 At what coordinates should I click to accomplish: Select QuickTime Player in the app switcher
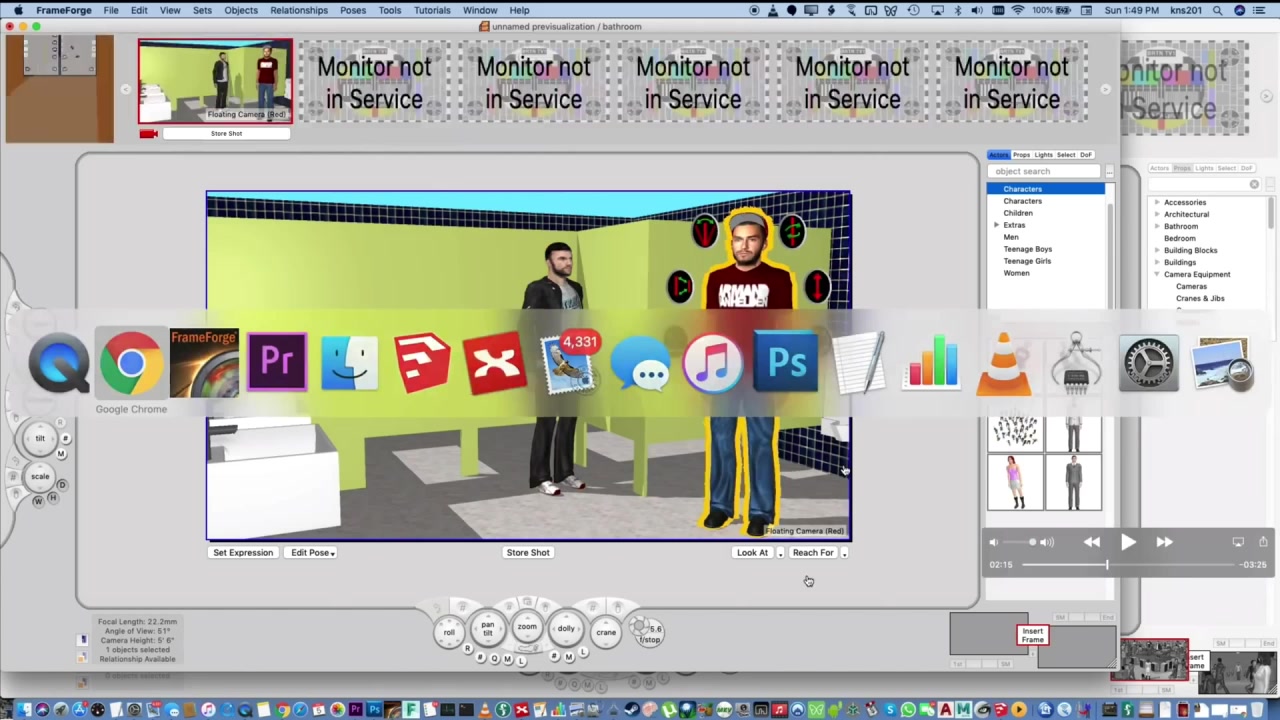[x=58, y=362]
